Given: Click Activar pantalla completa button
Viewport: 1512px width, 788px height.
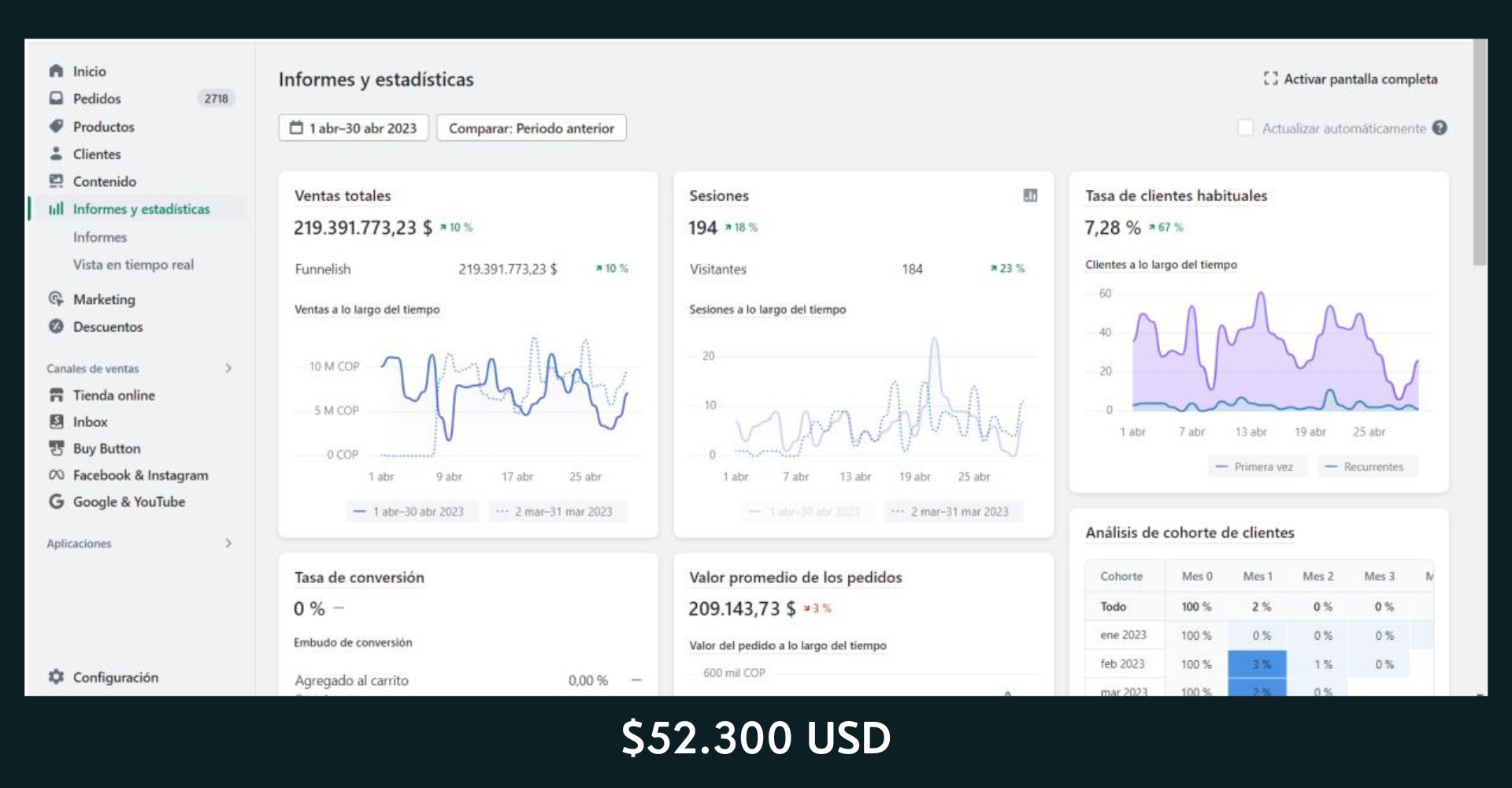Looking at the screenshot, I should (x=1351, y=79).
